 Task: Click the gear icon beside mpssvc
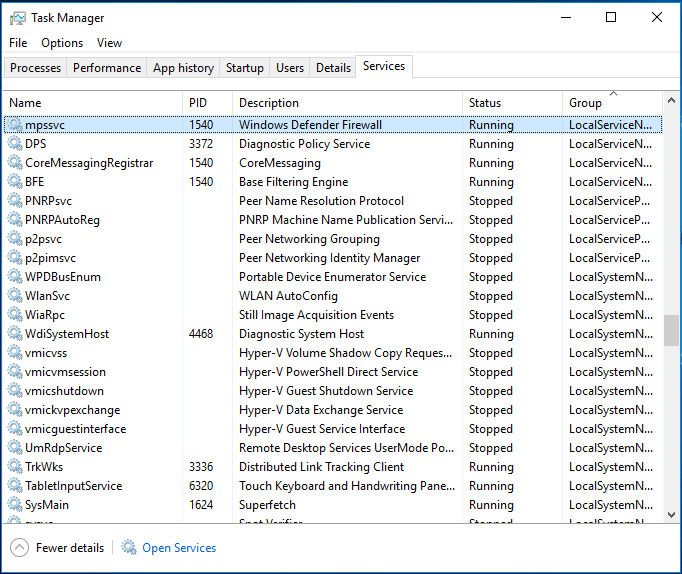pyautogui.click(x=15, y=125)
